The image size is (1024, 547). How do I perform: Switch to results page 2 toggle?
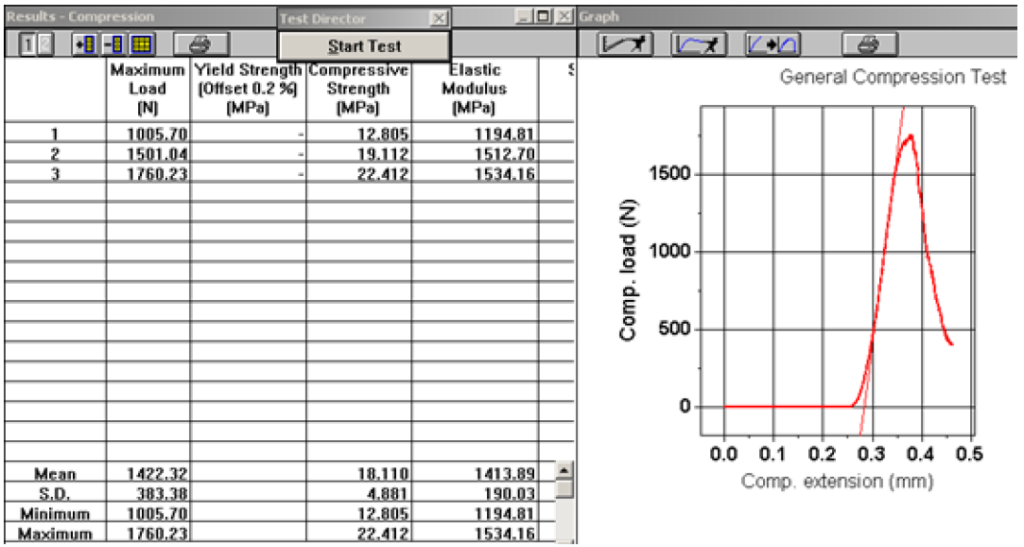tap(44, 44)
